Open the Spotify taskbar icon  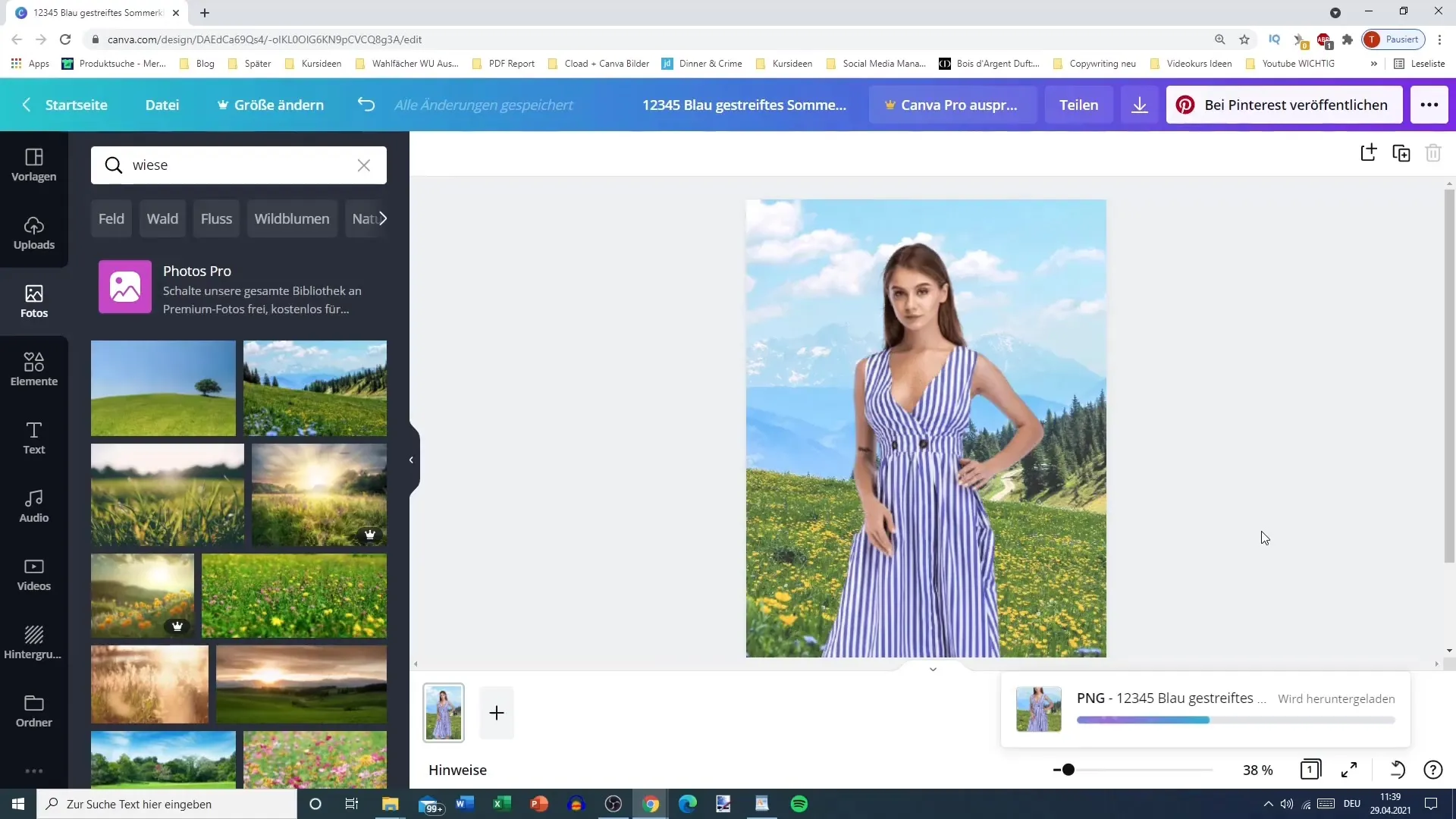pyautogui.click(x=799, y=804)
